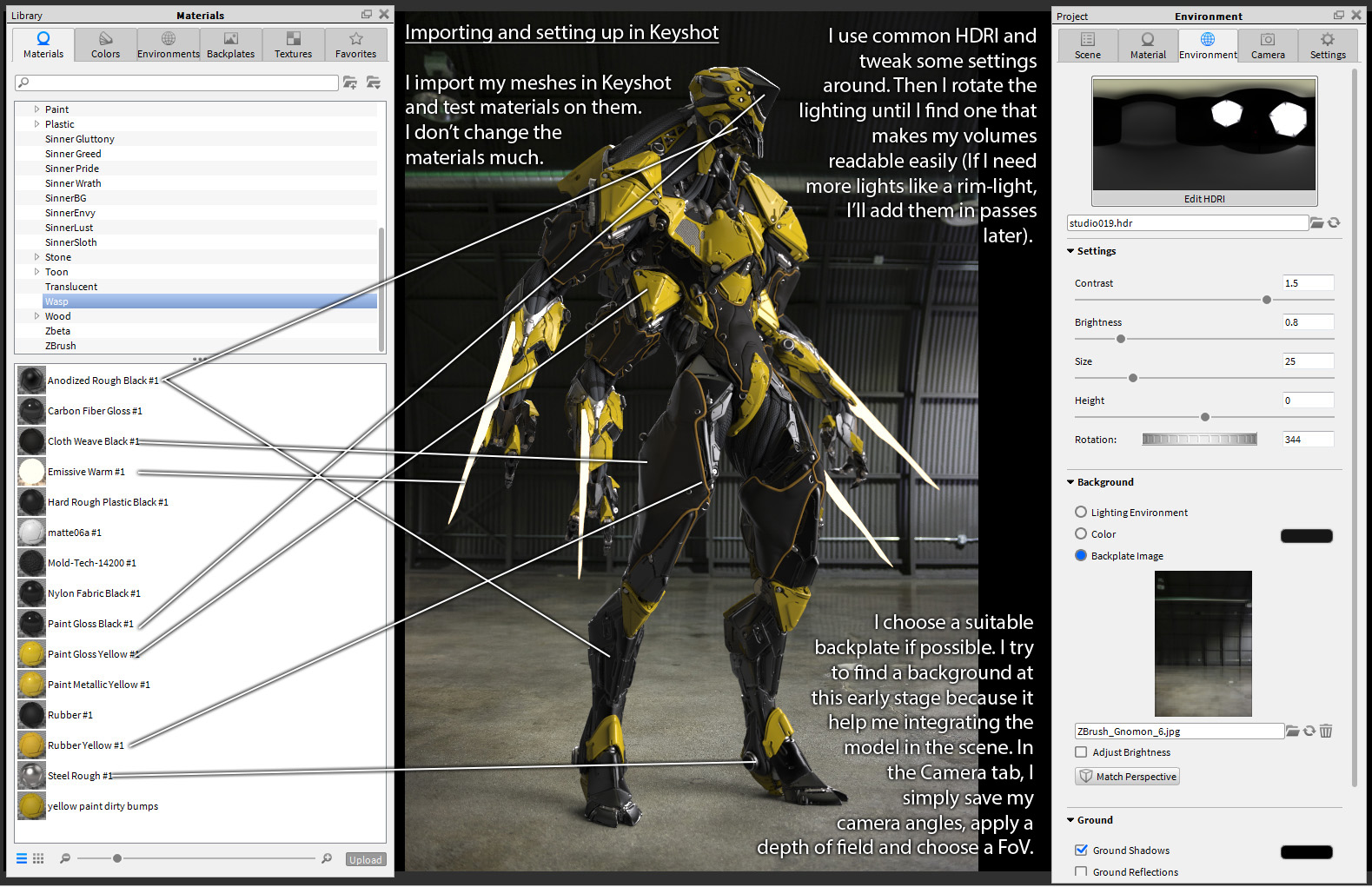Click the Contrast slider handle
Image resolution: width=1372 pixels, height=887 pixels.
coord(1266,300)
